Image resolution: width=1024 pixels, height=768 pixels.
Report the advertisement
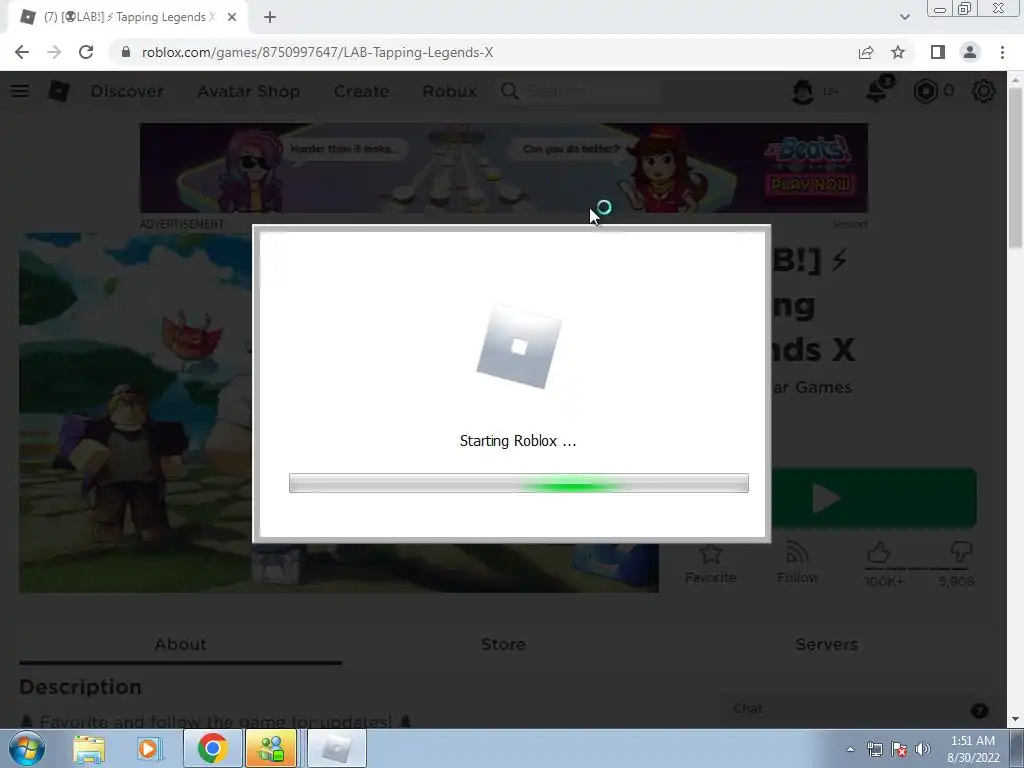[850, 224]
